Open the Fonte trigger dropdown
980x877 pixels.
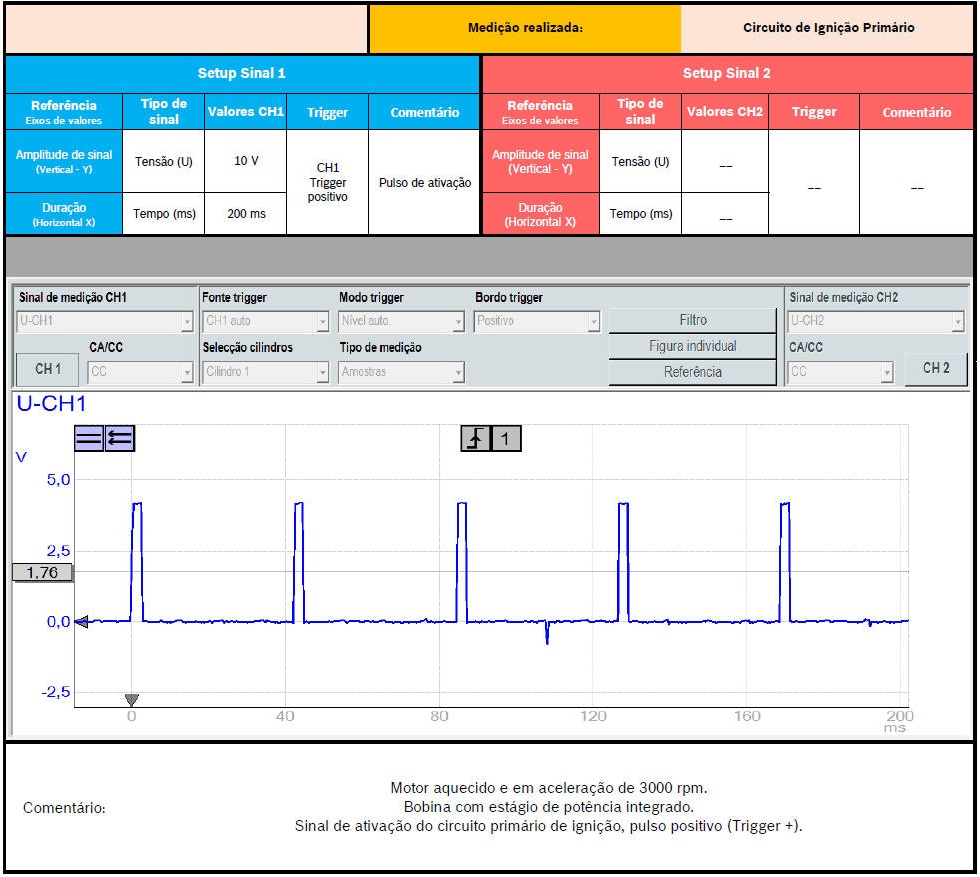(x=265, y=321)
